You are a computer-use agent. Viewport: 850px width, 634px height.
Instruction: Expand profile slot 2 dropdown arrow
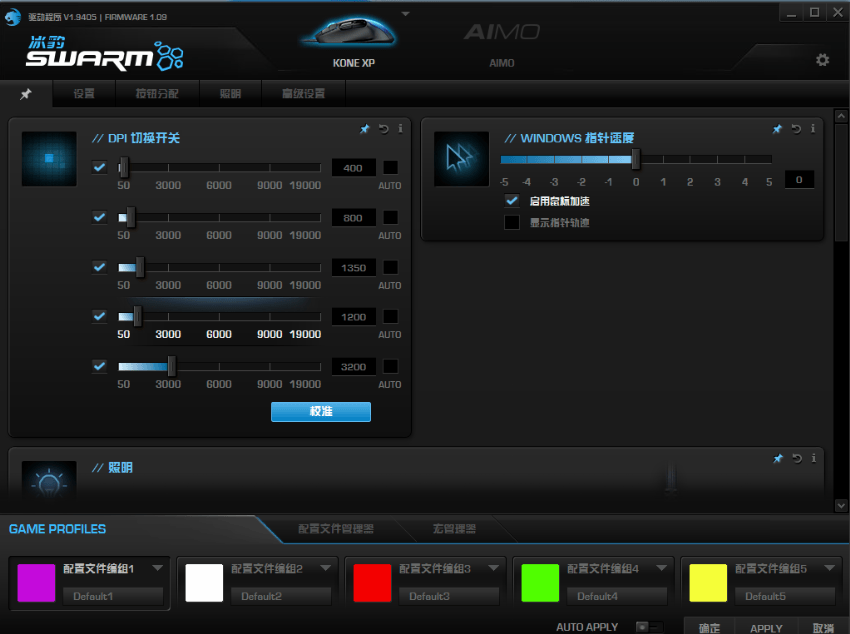pos(326,568)
